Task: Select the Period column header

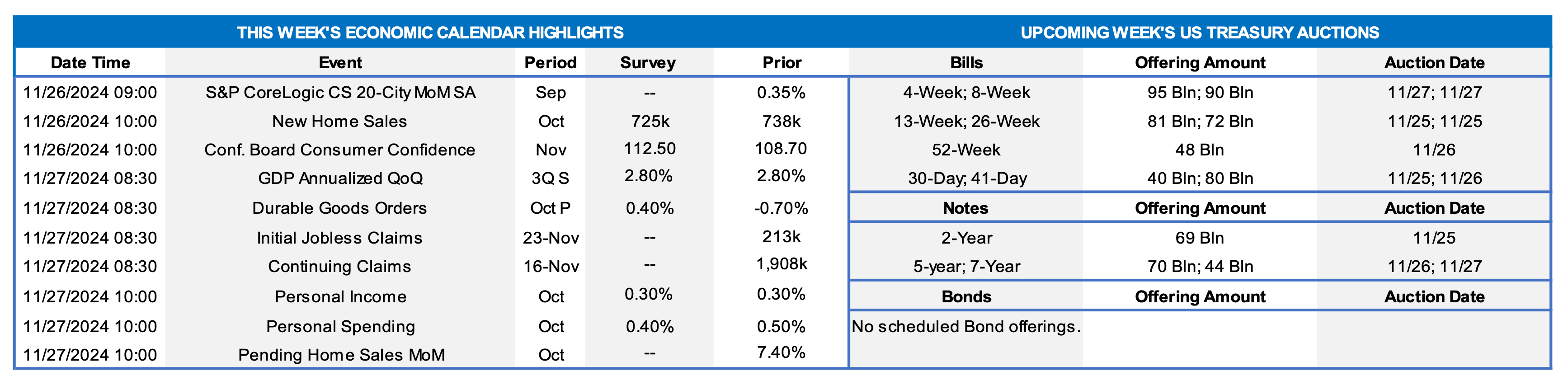Action: pyautogui.click(x=550, y=63)
